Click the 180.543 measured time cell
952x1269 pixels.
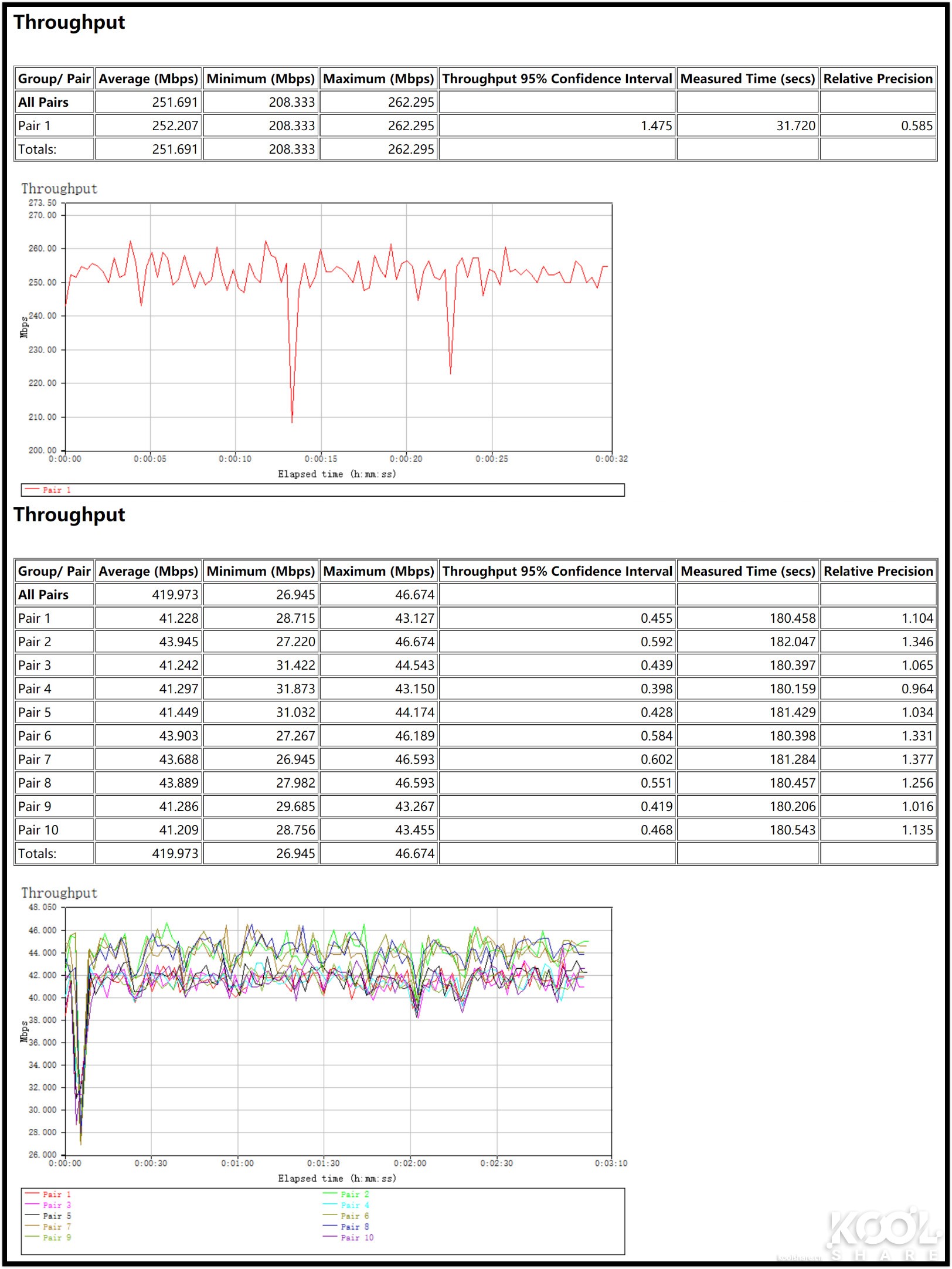pos(747,830)
